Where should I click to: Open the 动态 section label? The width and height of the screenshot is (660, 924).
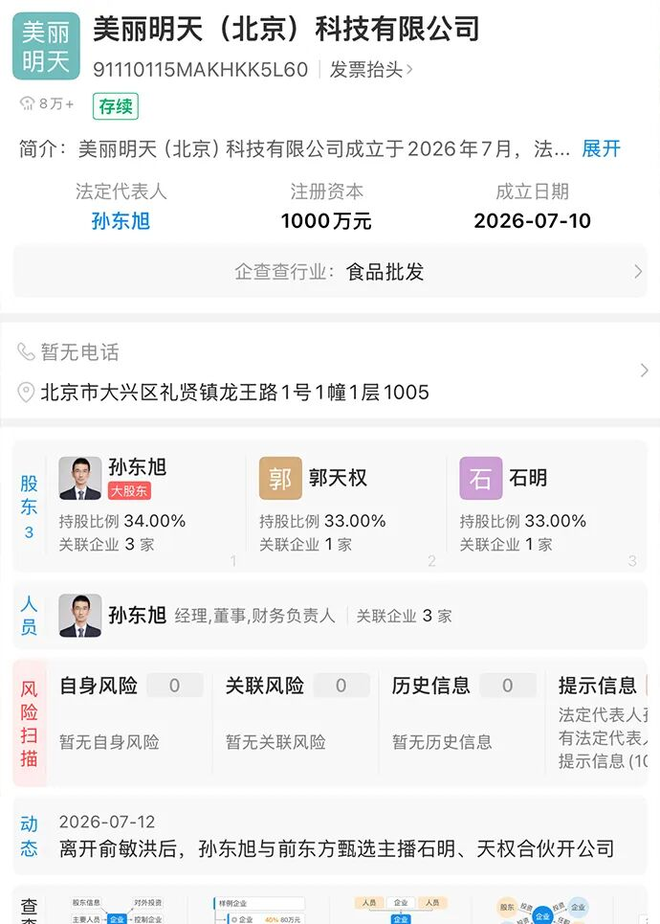point(29,836)
